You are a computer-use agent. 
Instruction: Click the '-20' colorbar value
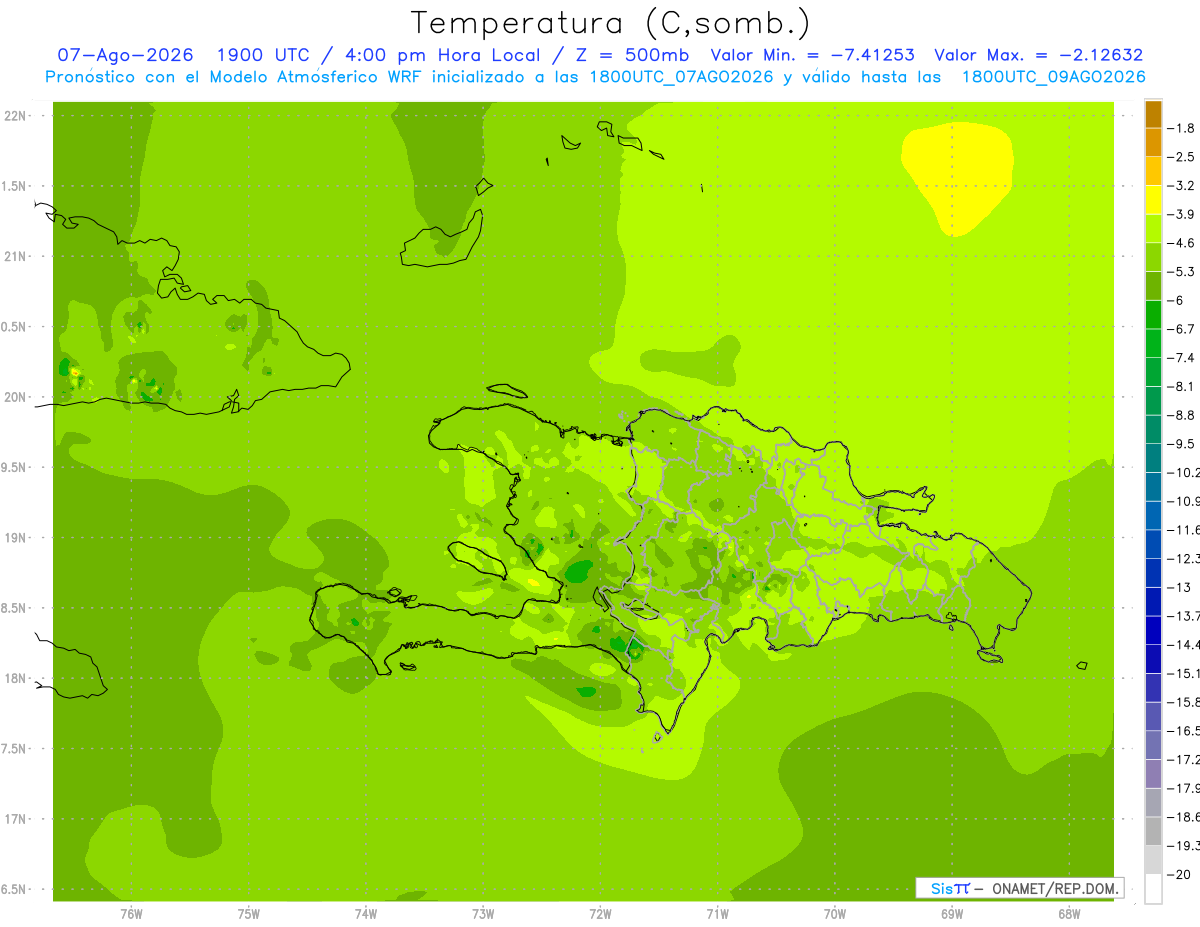tap(1180, 875)
